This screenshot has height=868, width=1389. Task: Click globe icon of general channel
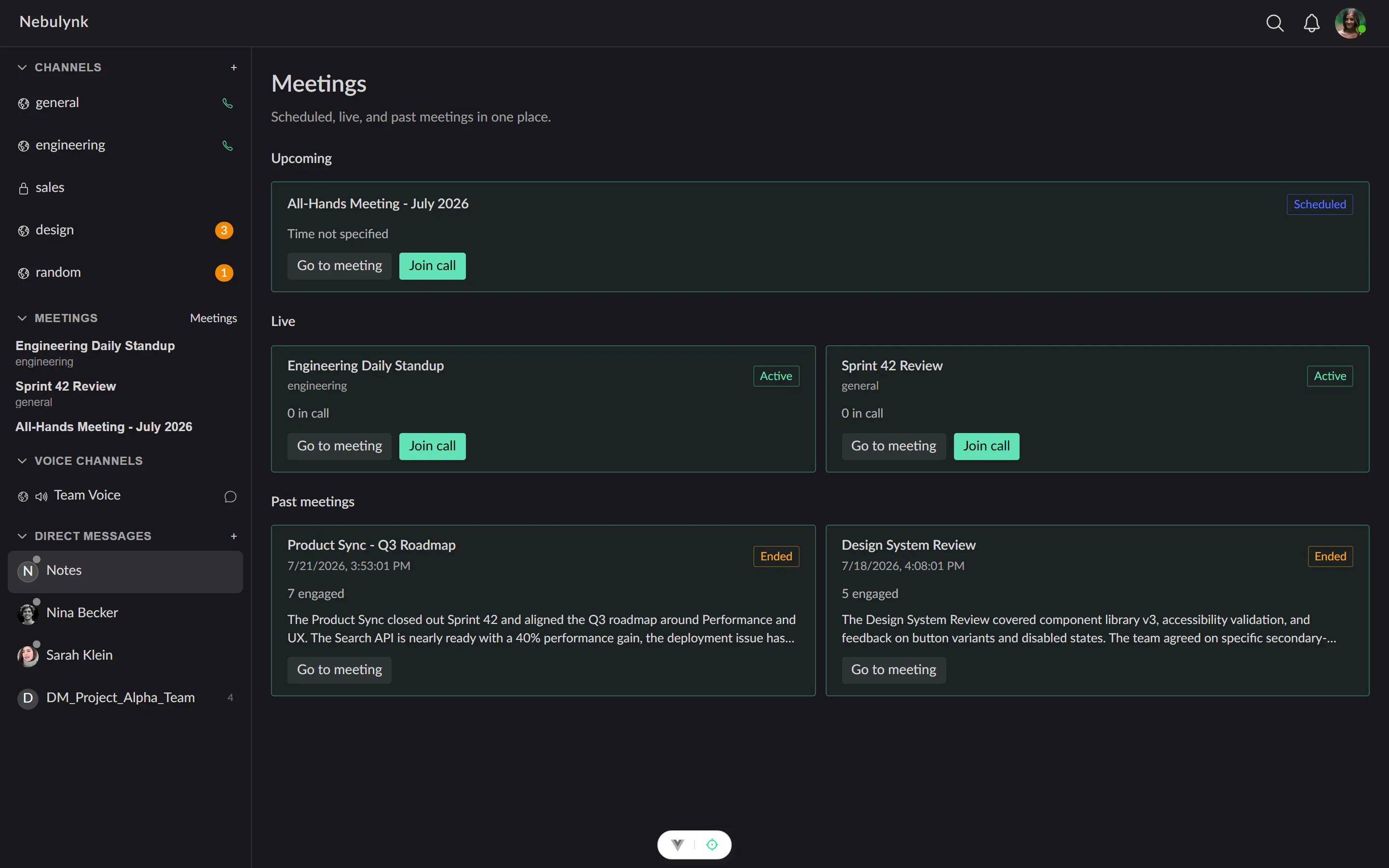tap(24, 103)
